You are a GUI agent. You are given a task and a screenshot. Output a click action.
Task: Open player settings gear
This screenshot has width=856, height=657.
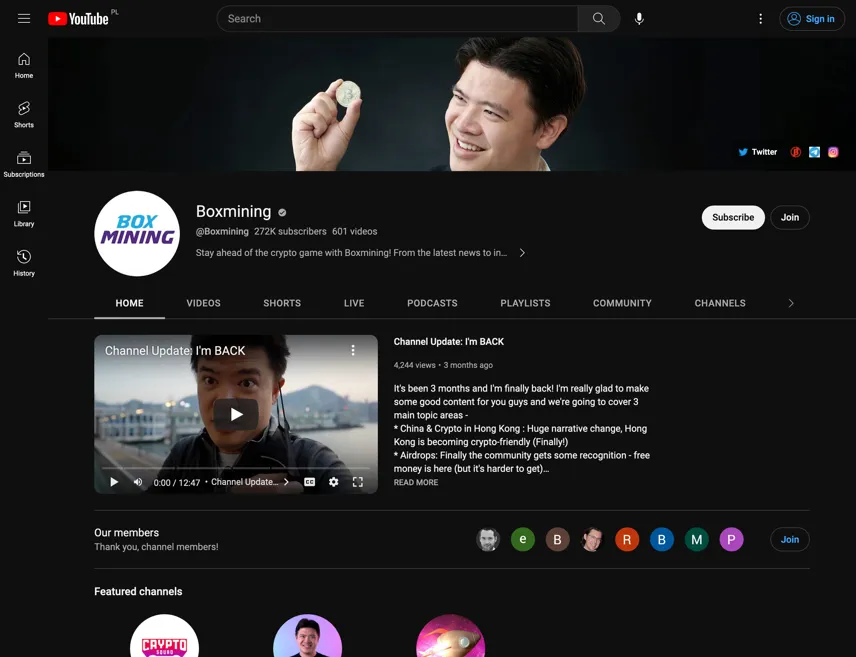(x=334, y=482)
